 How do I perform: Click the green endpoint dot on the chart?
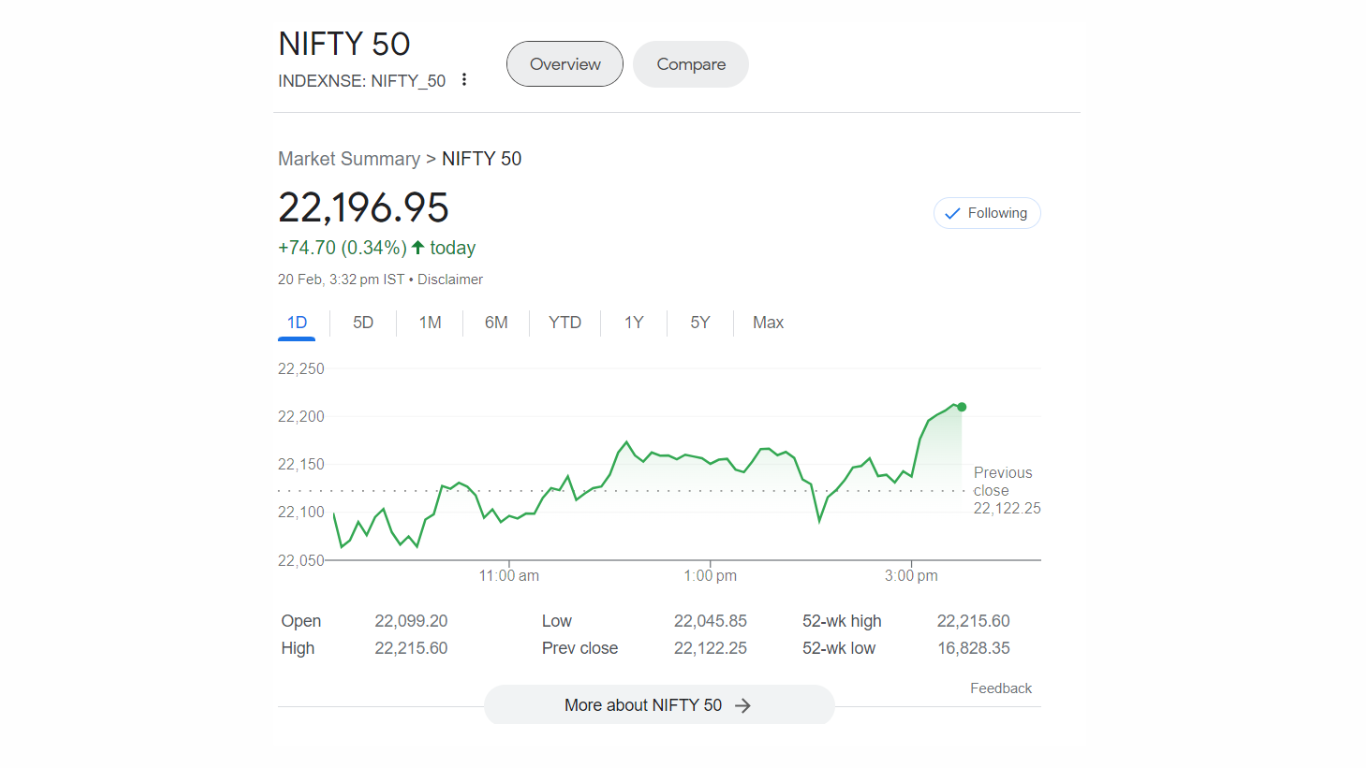coord(962,407)
